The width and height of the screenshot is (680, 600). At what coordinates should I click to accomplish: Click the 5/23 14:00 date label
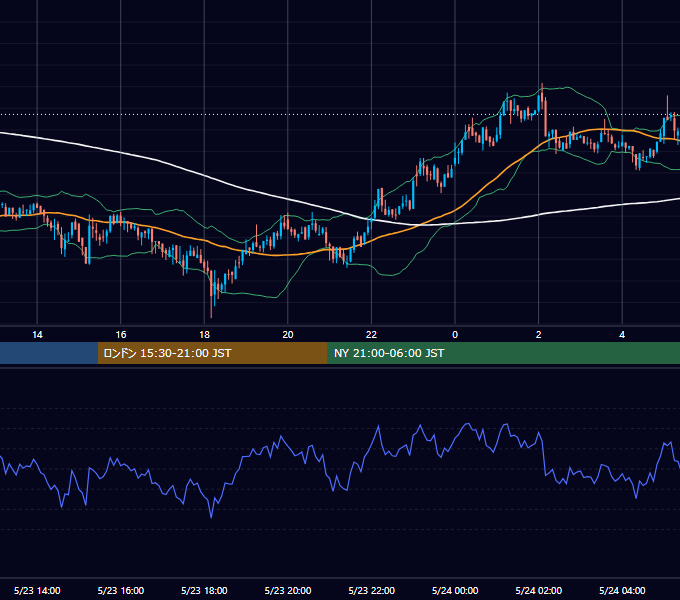(37, 590)
